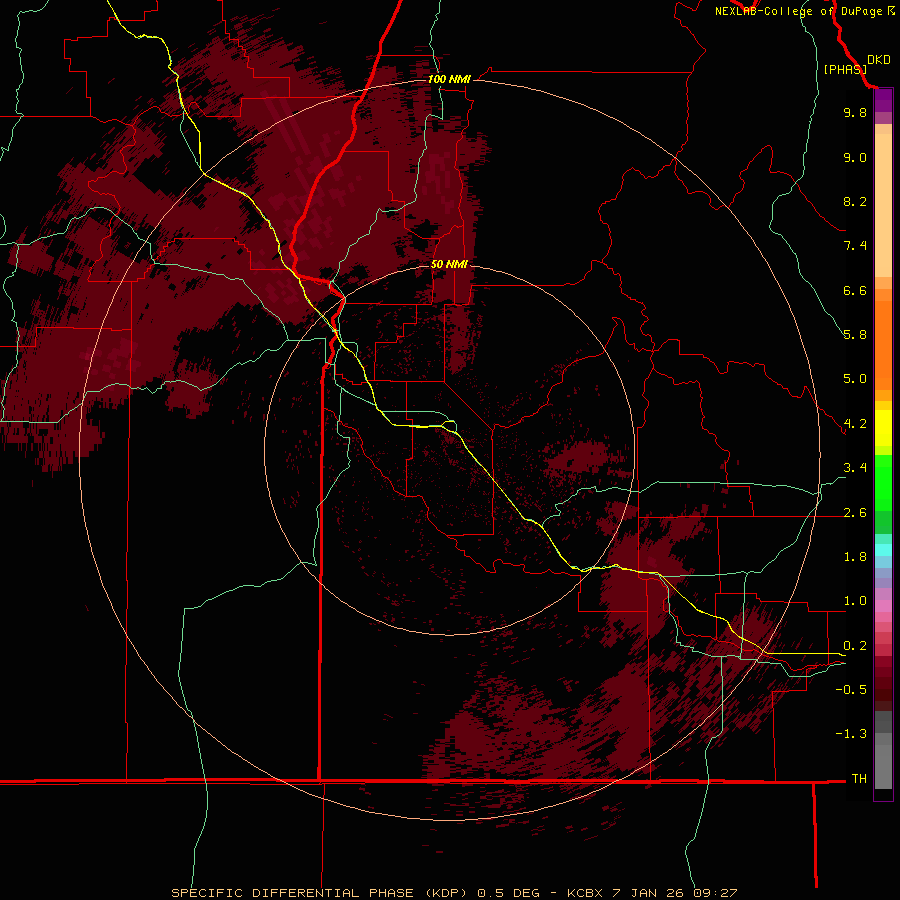Click the 100 NMI range ring label
Image resolution: width=900 pixels, height=900 pixels.
(449, 79)
